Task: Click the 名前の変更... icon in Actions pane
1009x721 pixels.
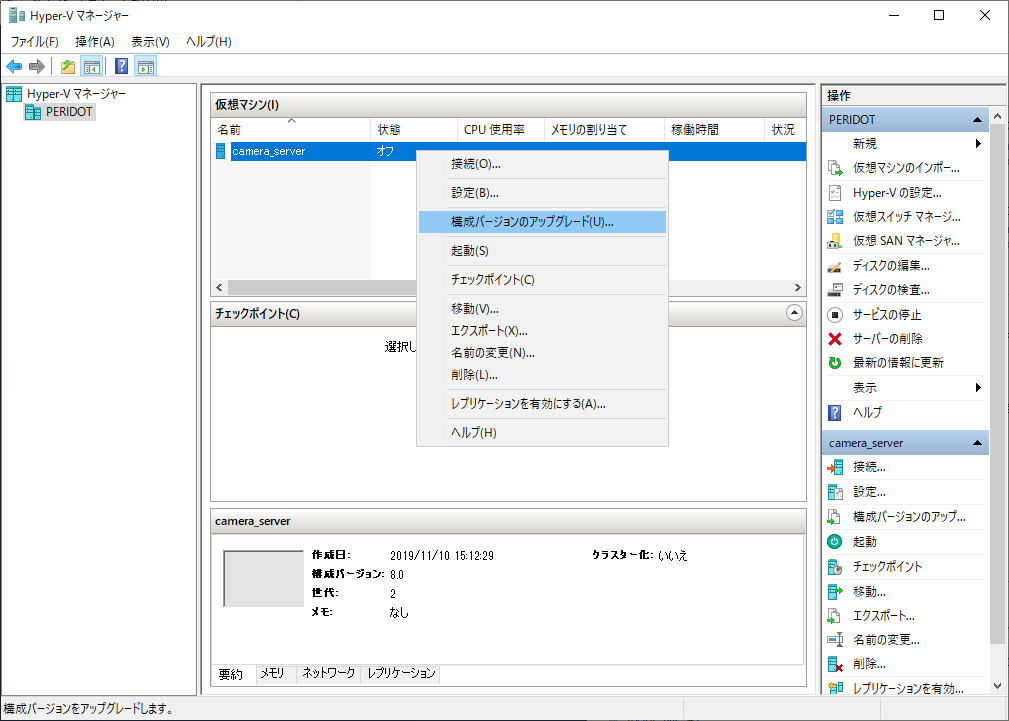Action: pos(835,640)
